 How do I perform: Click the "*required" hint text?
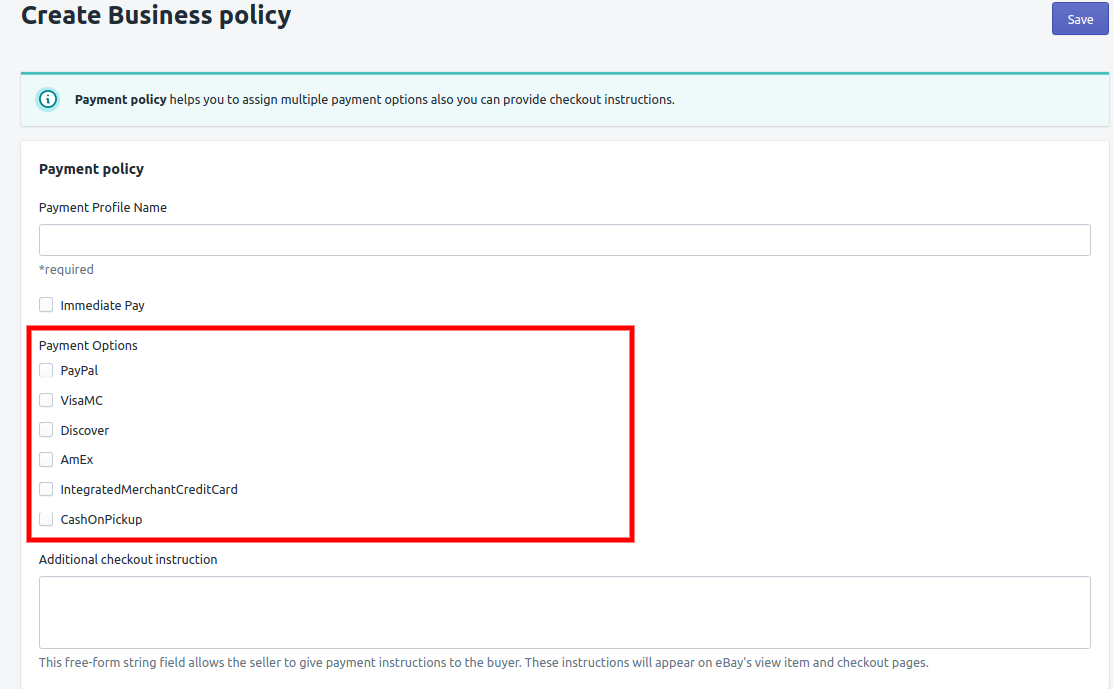[x=66, y=270]
